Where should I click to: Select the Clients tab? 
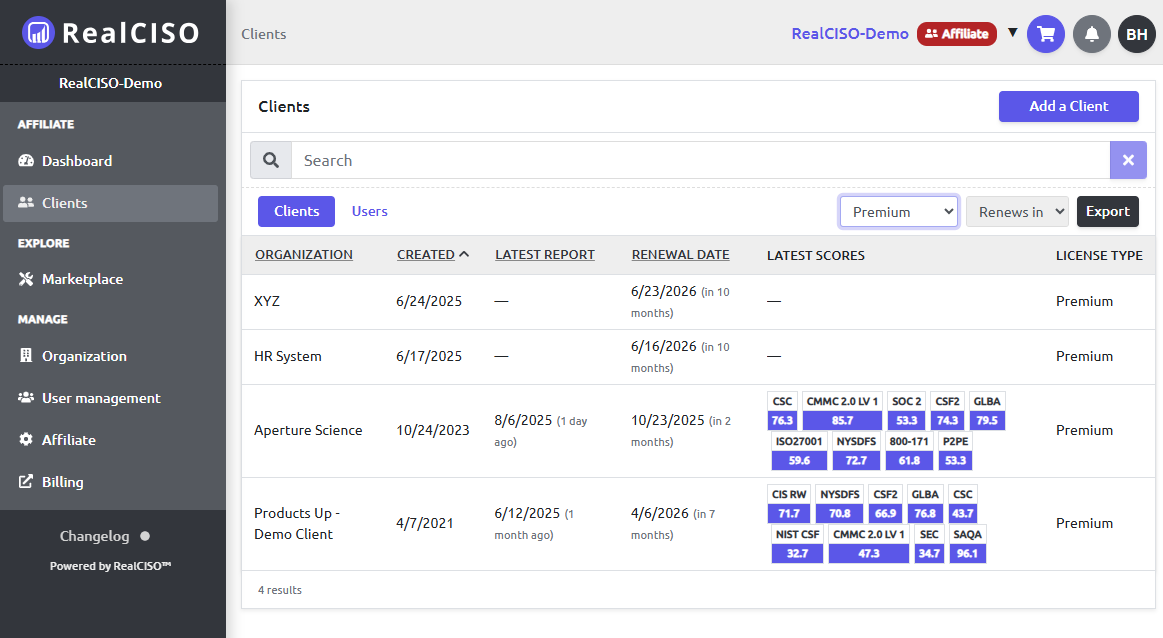(x=296, y=211)
